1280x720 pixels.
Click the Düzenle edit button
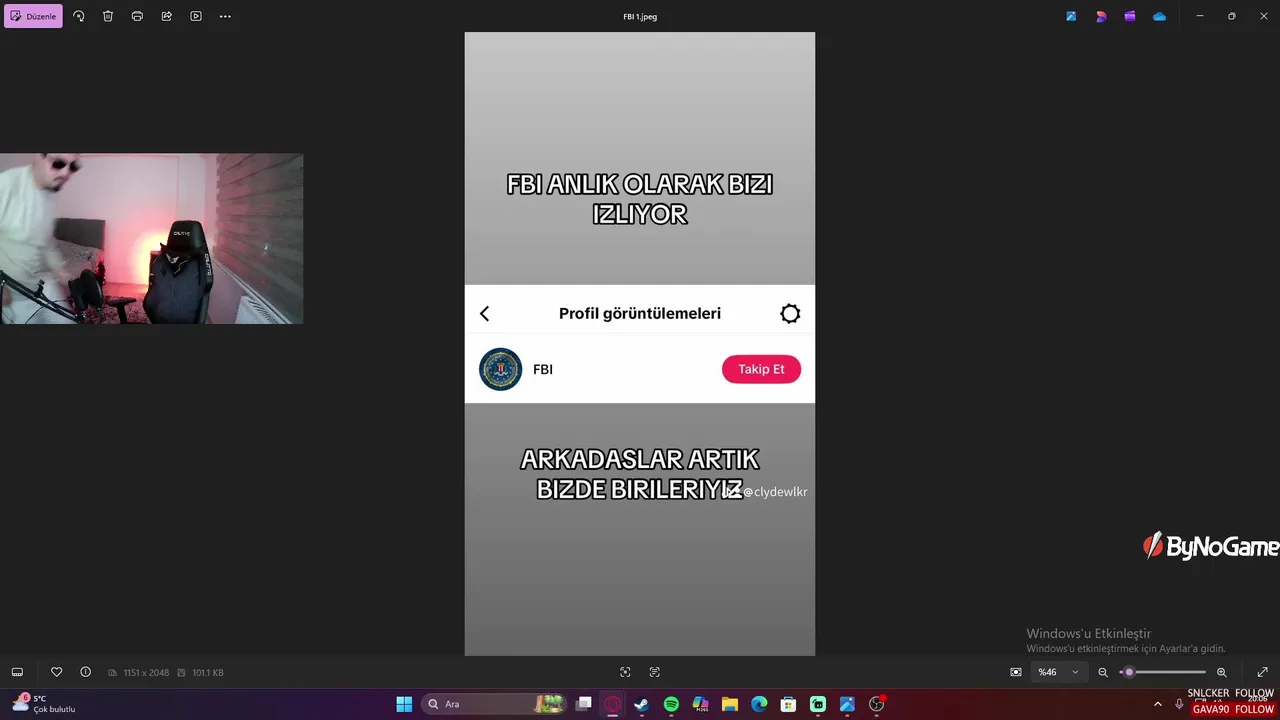(x=33, y=16)
